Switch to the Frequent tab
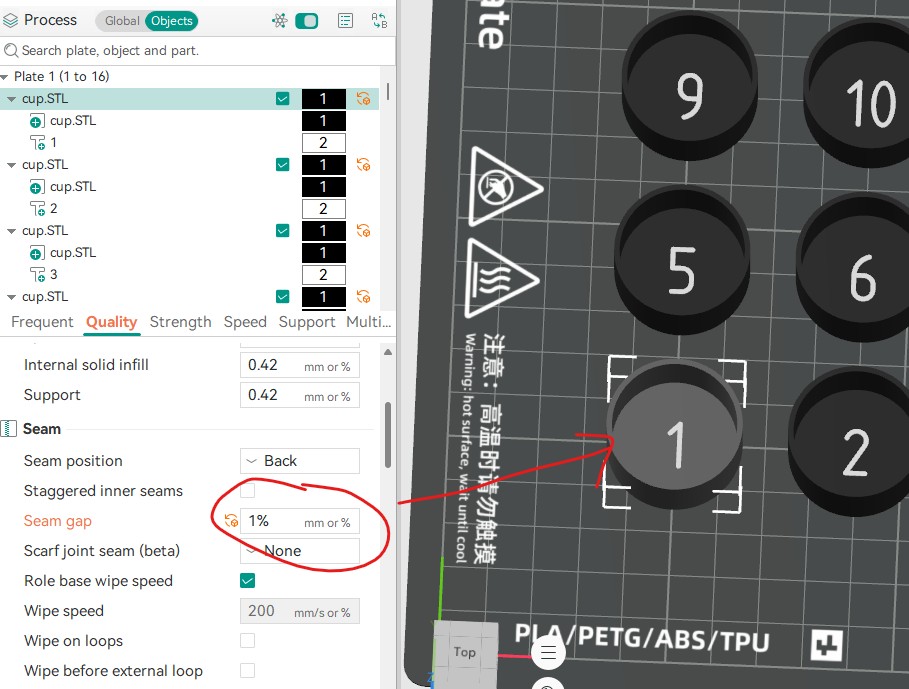The image size is (909, 689). click(x=42, y=322)
